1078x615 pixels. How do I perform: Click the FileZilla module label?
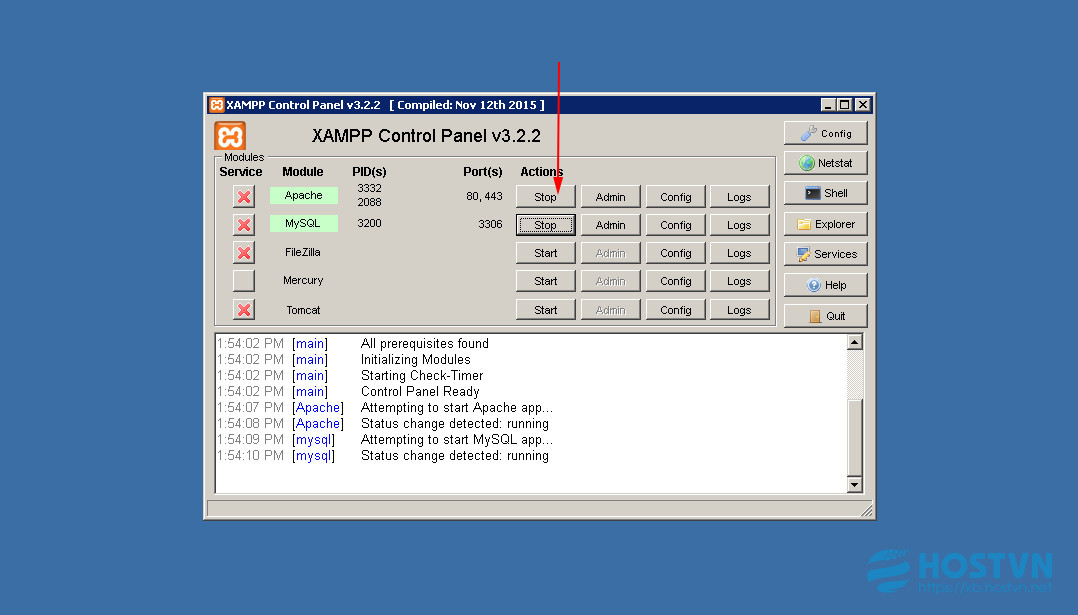302,252
